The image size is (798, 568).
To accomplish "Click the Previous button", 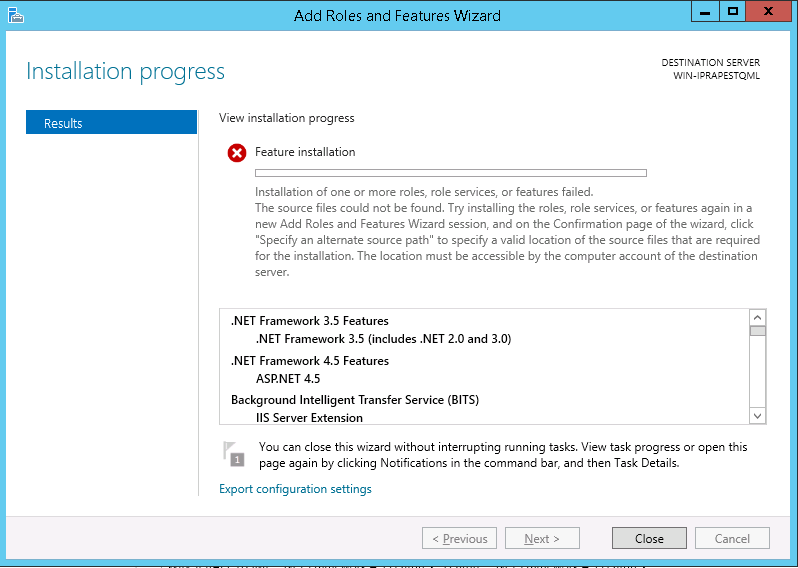I will [460, 538].
